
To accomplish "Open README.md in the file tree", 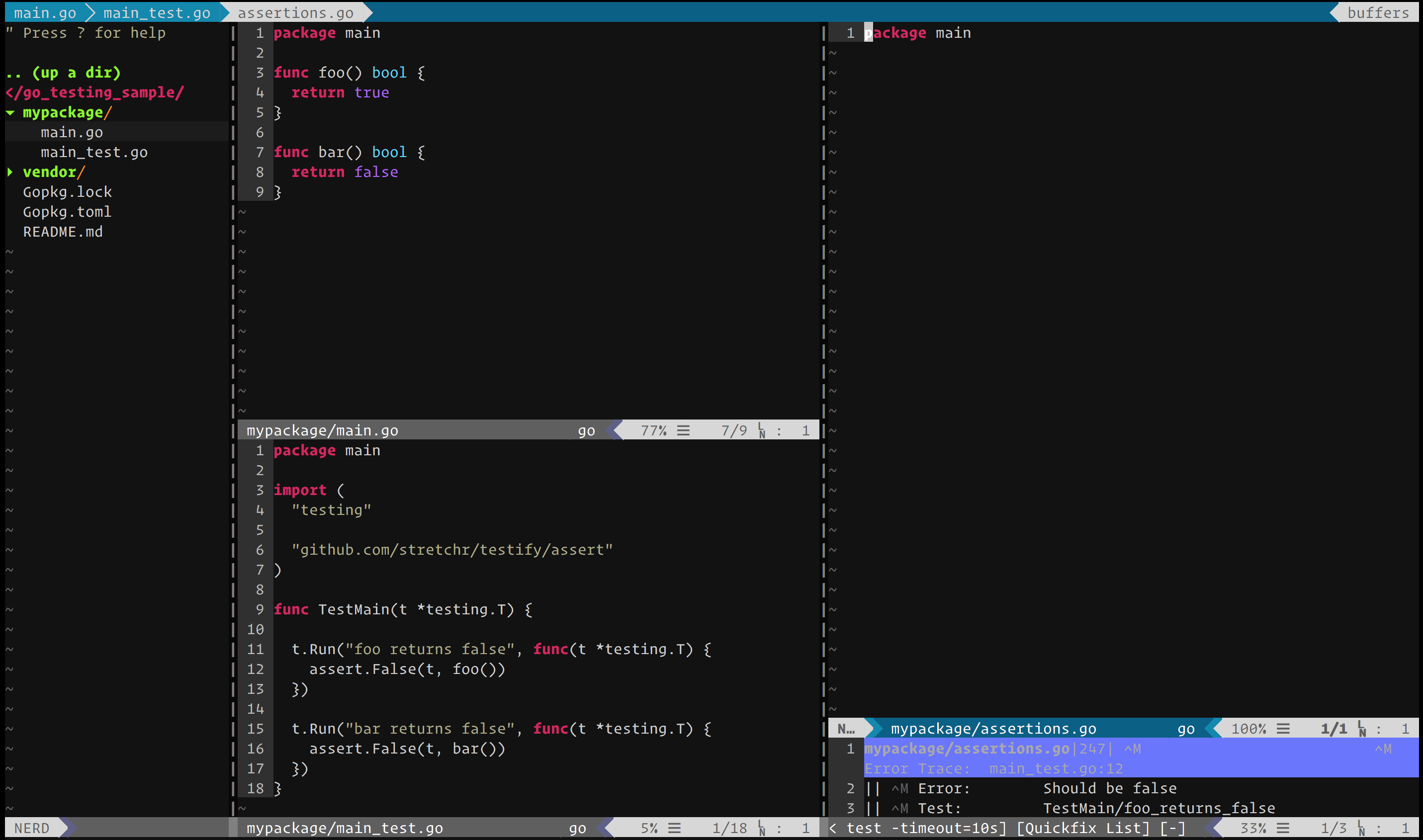I will [x=63, y=232].
